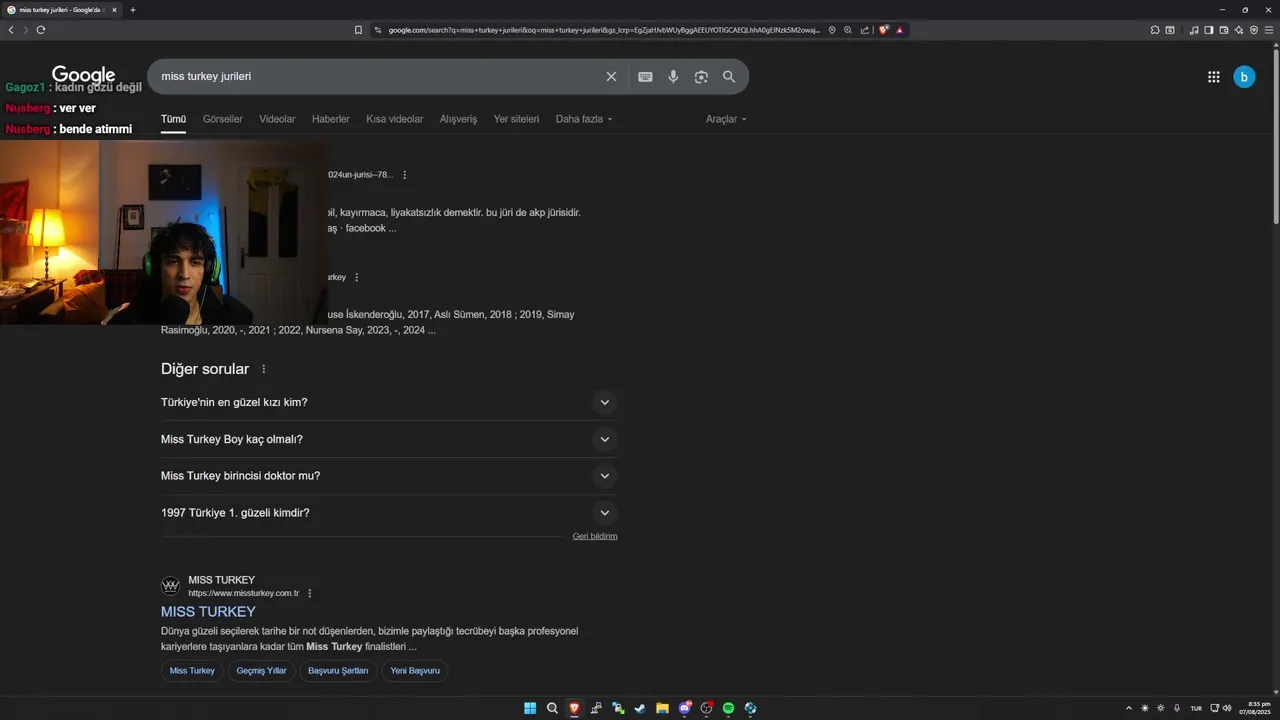Screen dimensions: 1280x720
Task: Open the Yeni Başvuru sitelink chip
Action: click(x=415, y=671)
